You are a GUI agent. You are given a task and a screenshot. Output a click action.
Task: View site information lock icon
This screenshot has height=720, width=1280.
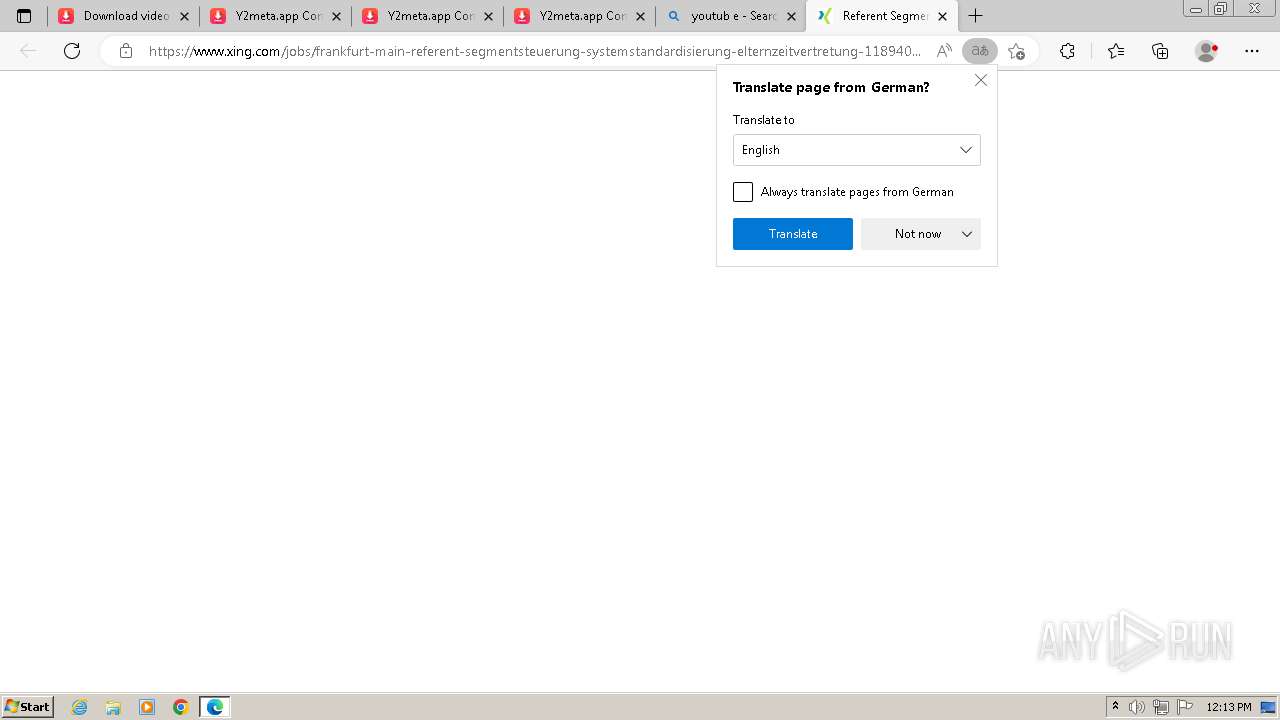[126, 51]
